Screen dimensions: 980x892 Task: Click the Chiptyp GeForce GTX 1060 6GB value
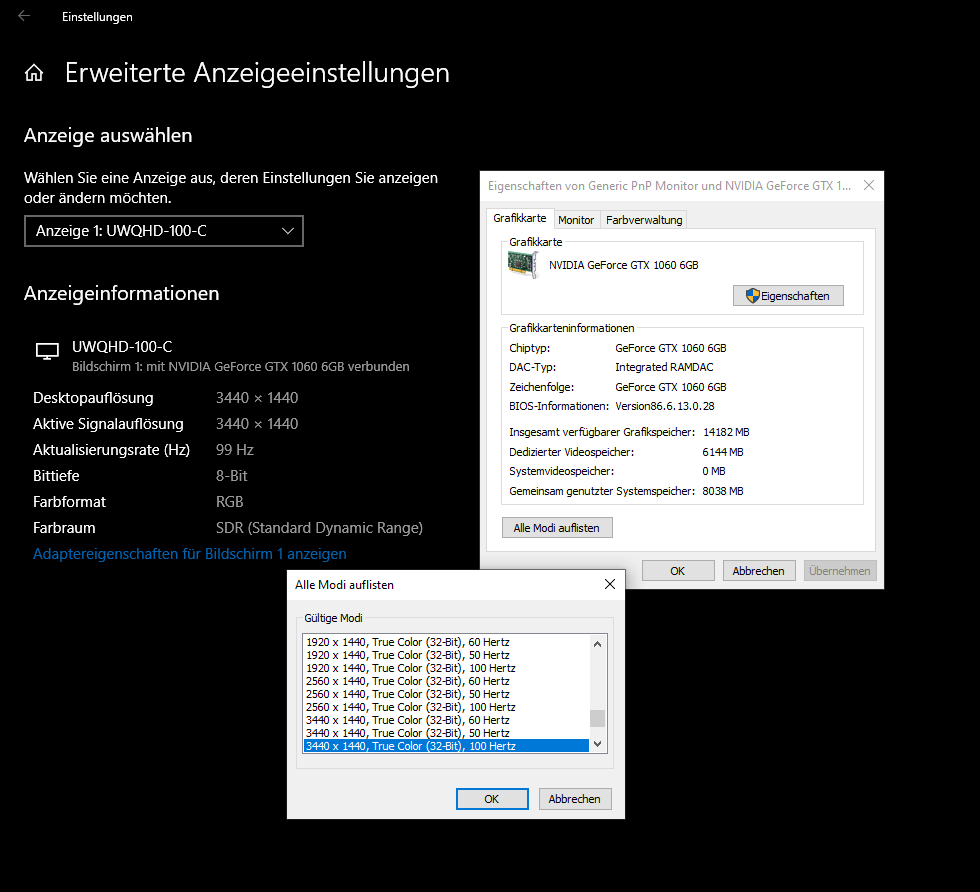pos(671,348)
